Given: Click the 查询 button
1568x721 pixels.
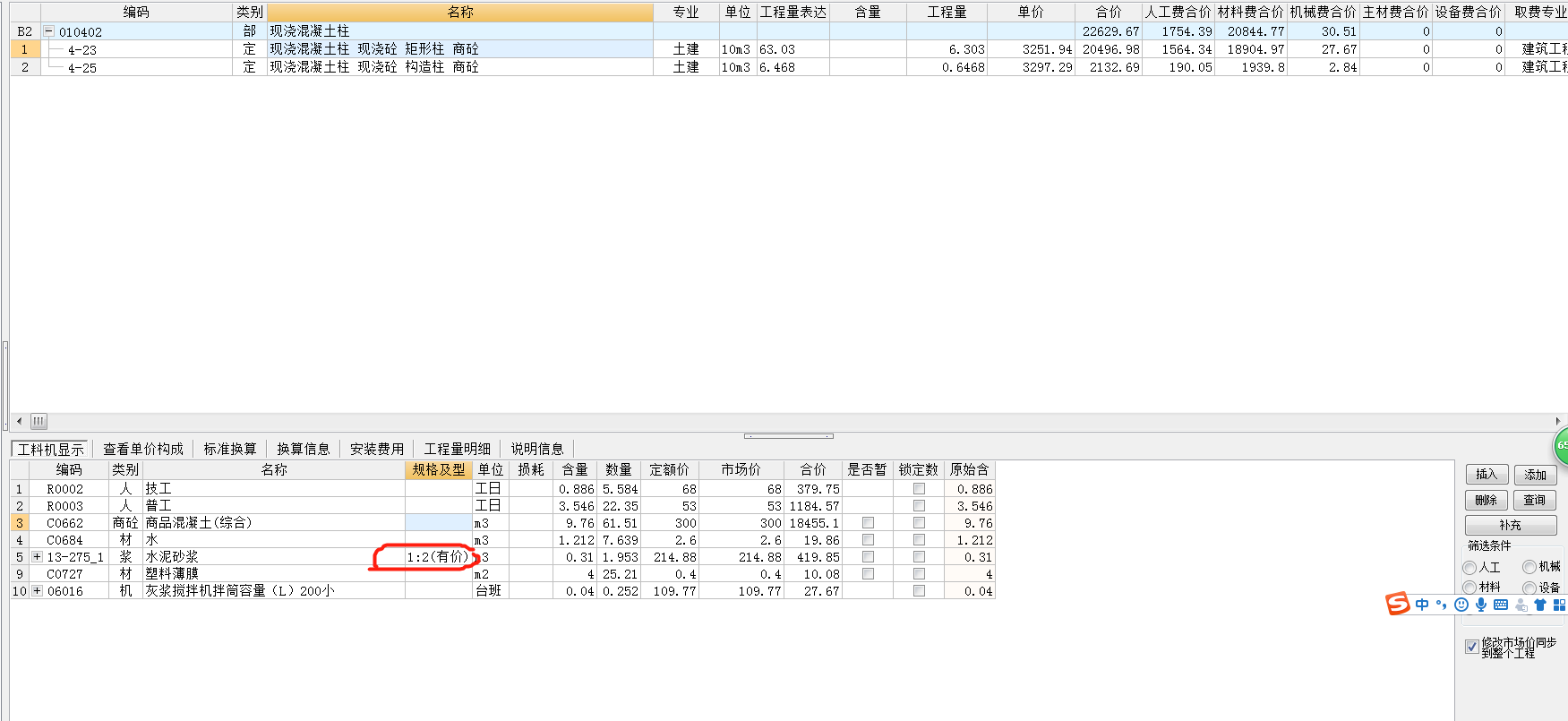Looking at the screenshot, I should [x=1536, y=500].
